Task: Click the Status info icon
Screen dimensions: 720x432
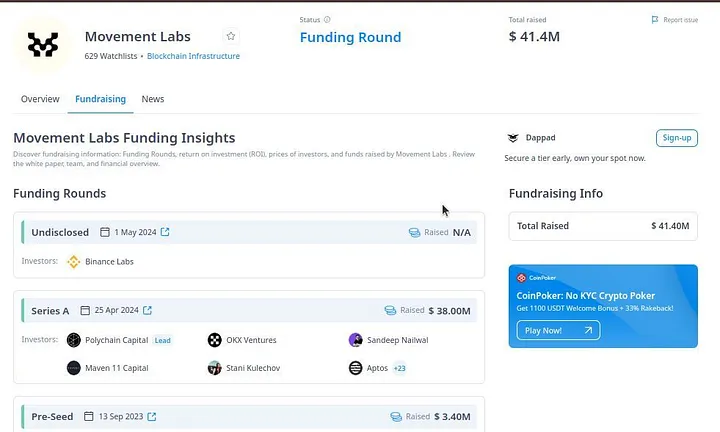Action: [327, 20]
